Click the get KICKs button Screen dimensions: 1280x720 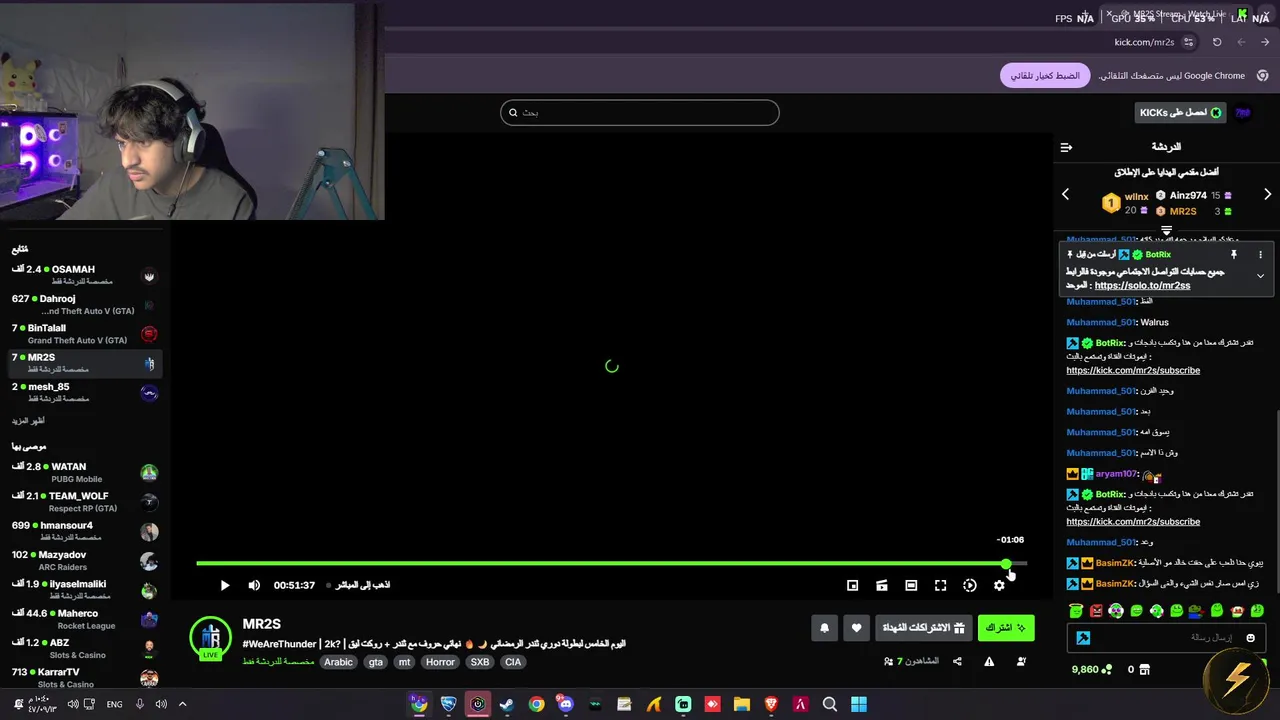(1181, 112)
